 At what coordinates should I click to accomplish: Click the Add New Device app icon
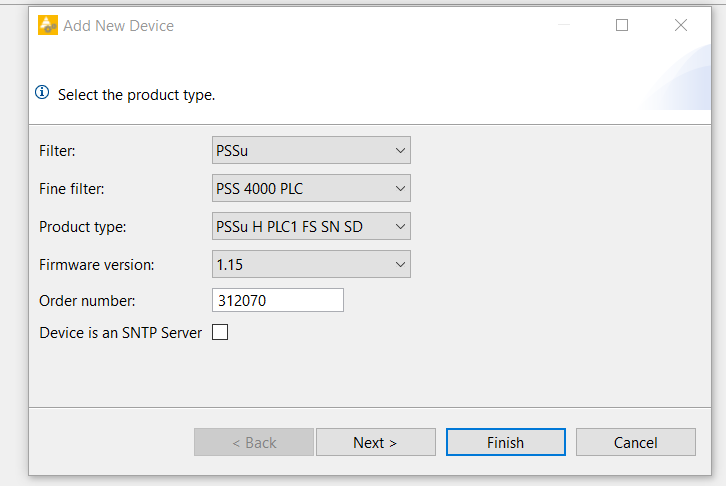48,25
